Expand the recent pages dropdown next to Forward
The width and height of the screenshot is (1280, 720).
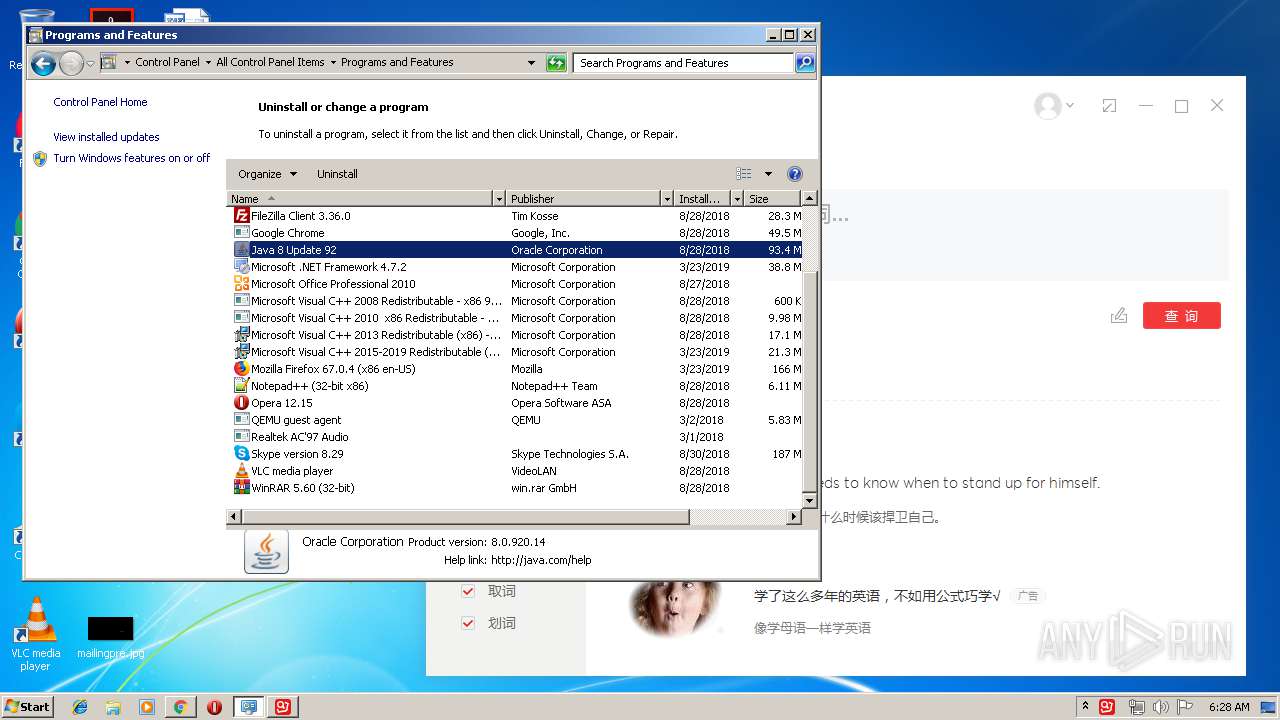(90, 64)
